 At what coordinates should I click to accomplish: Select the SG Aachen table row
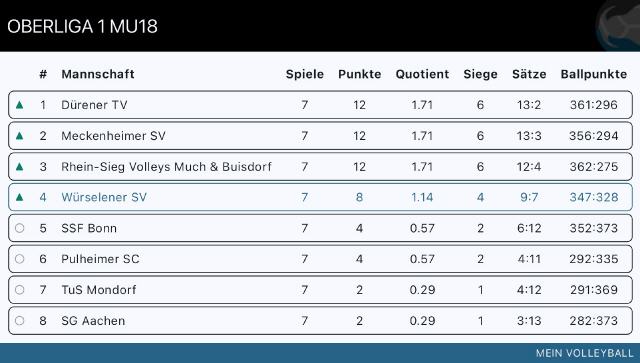pyautogui.click(x=320, y=321)
